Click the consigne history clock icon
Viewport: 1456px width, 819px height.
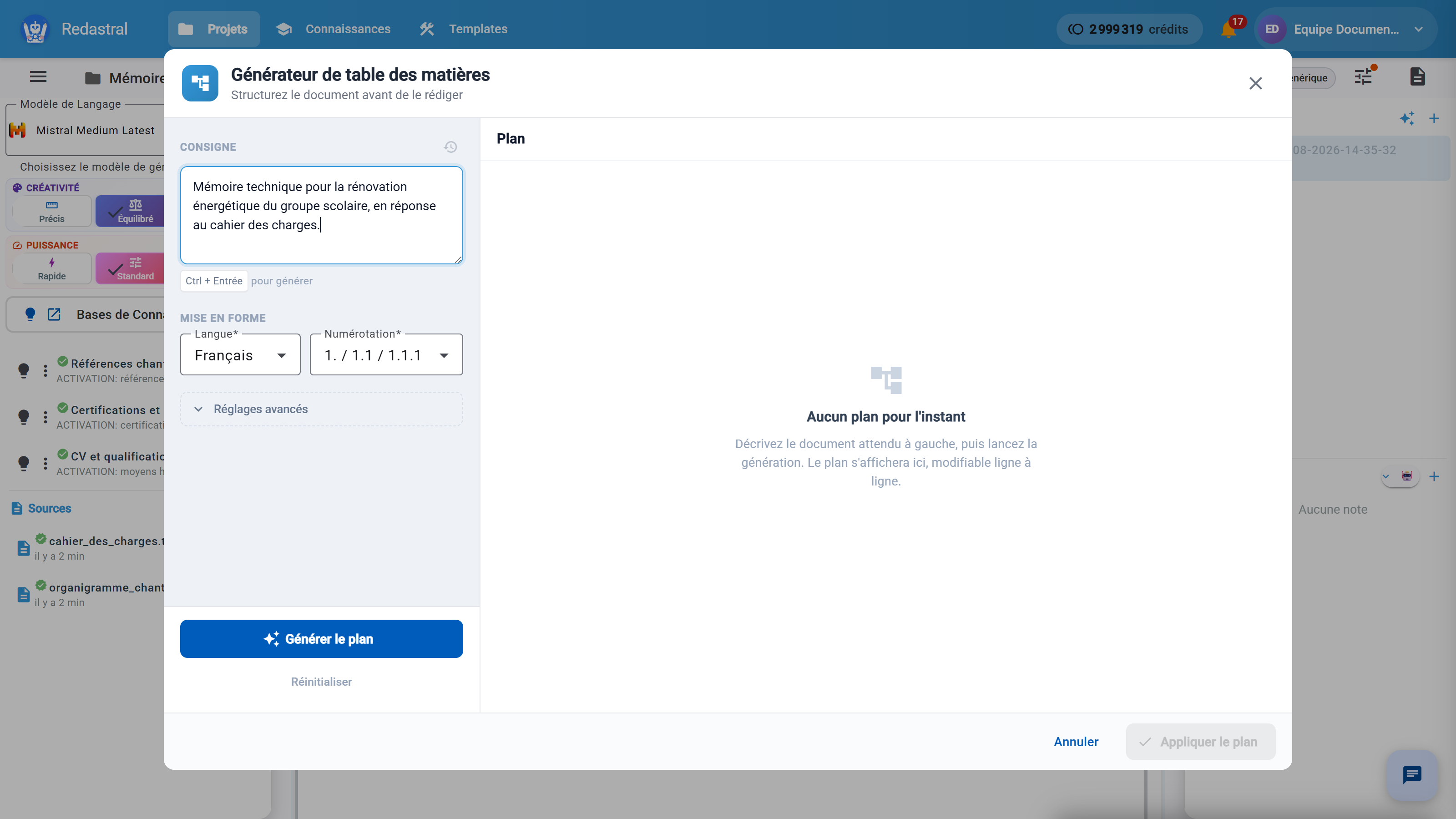[450, 147]
